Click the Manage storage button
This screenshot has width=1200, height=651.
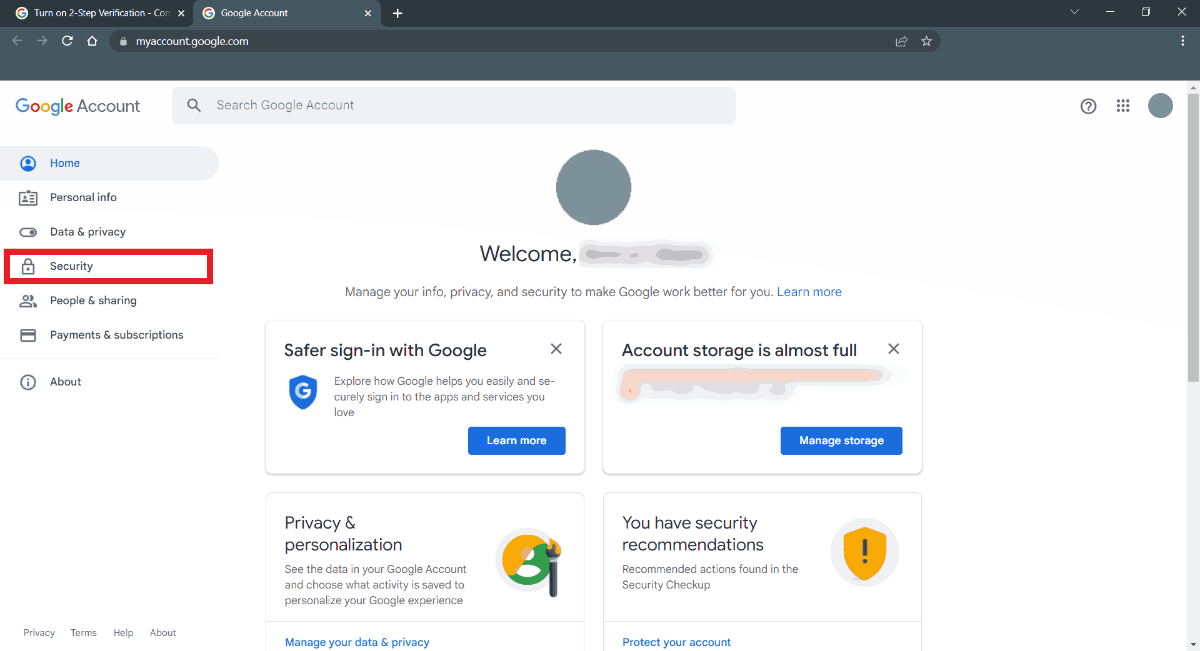pos(841,440)
